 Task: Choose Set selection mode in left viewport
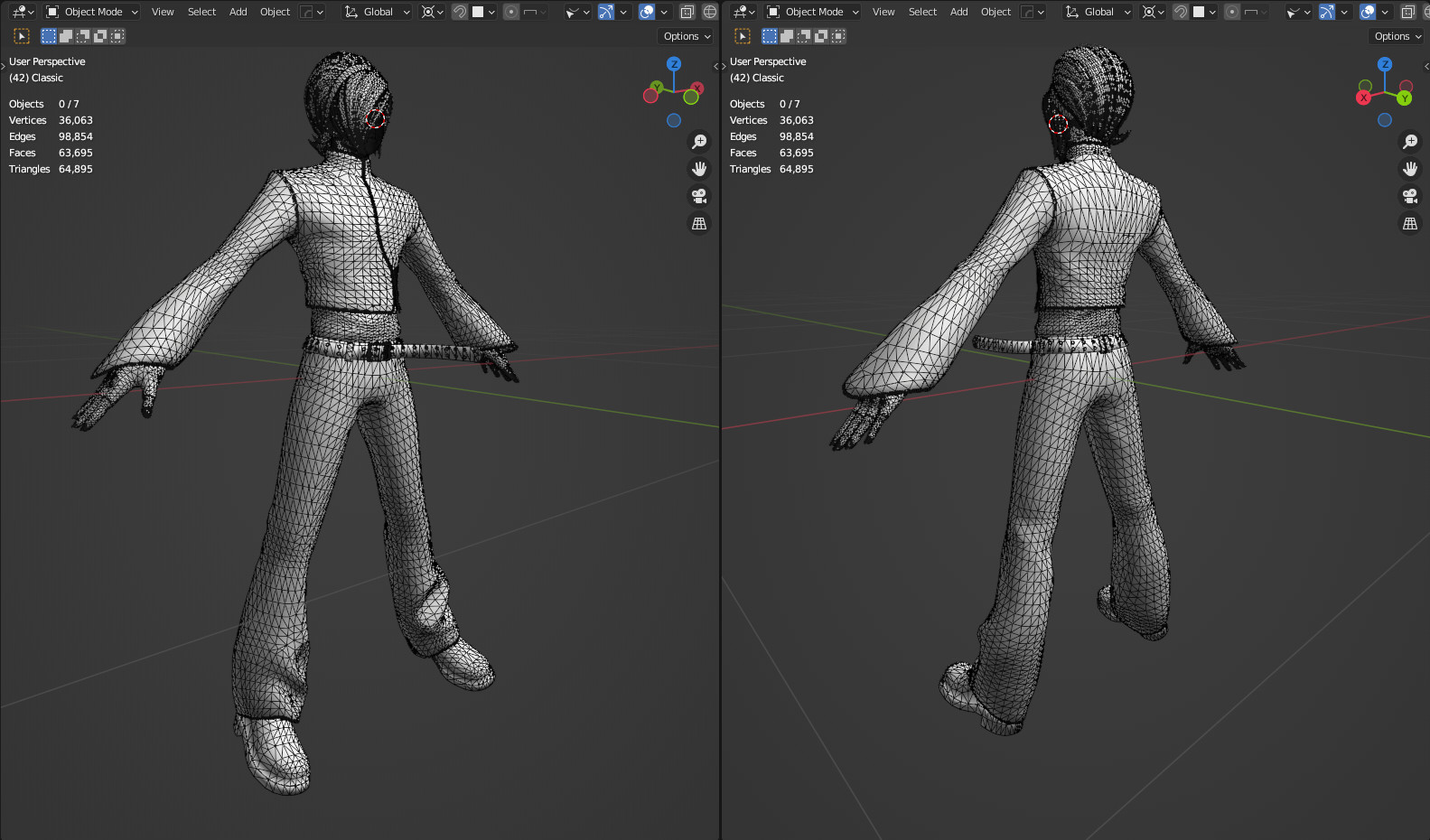pyautogui.click(x=49, y=36)
